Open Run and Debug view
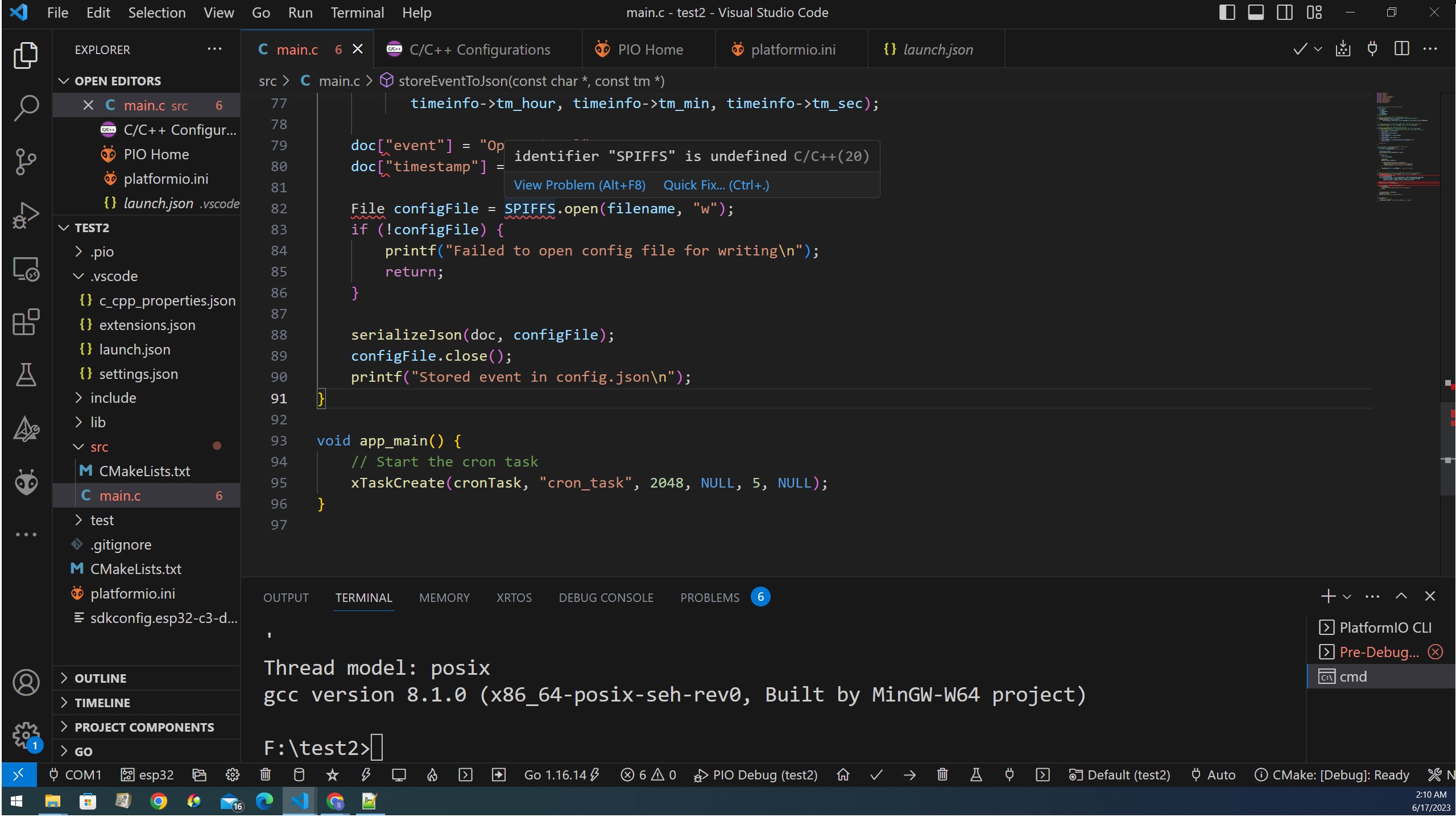1456x817 pixels. click(x=26, y=214)
